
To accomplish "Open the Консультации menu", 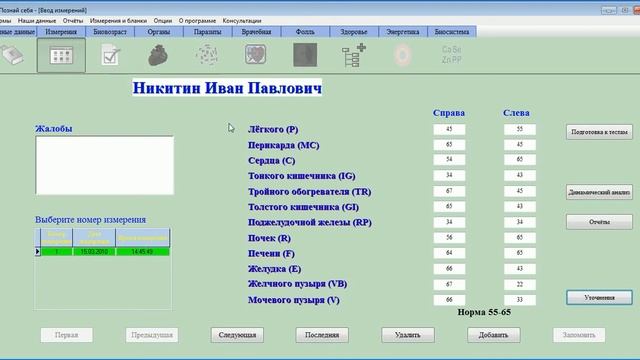I will (x=242, y=20).
